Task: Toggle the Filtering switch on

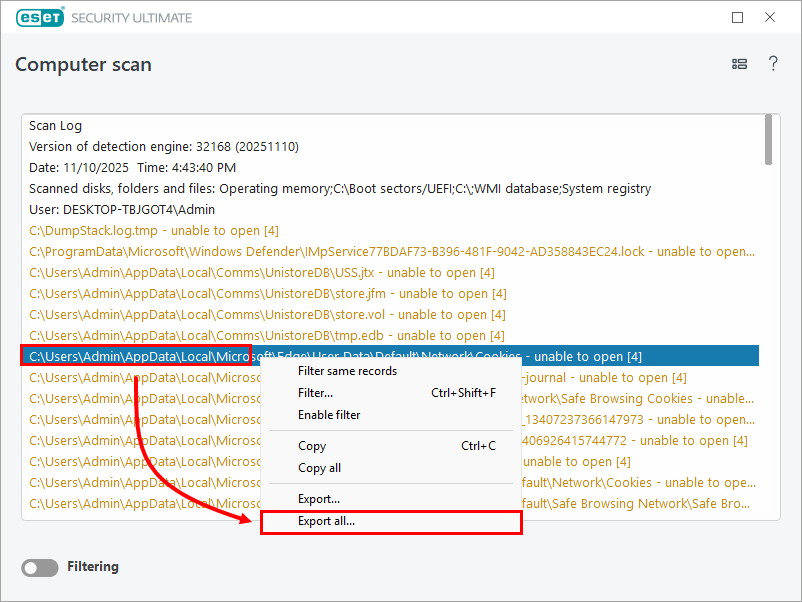Action: (x=40, y=567)
